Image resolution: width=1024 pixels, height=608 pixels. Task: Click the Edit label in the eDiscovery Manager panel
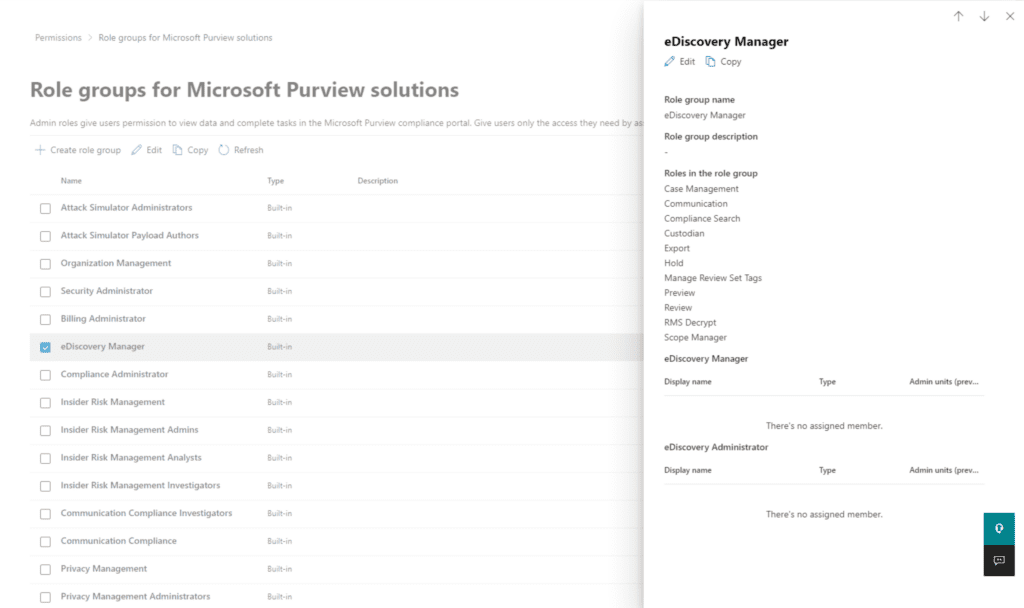coord(687,61)
